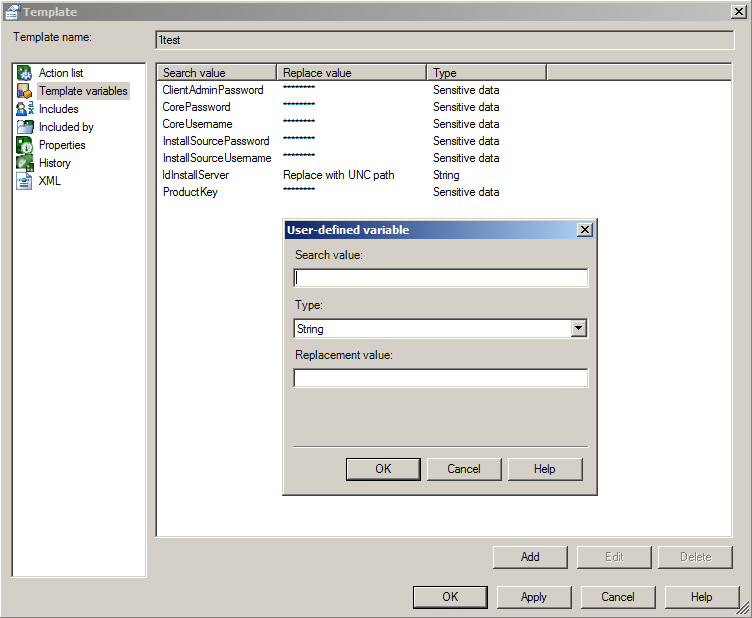Click the Apply button at bottom
The width and height of the screenshot is (752, 618).
point(534,597)
